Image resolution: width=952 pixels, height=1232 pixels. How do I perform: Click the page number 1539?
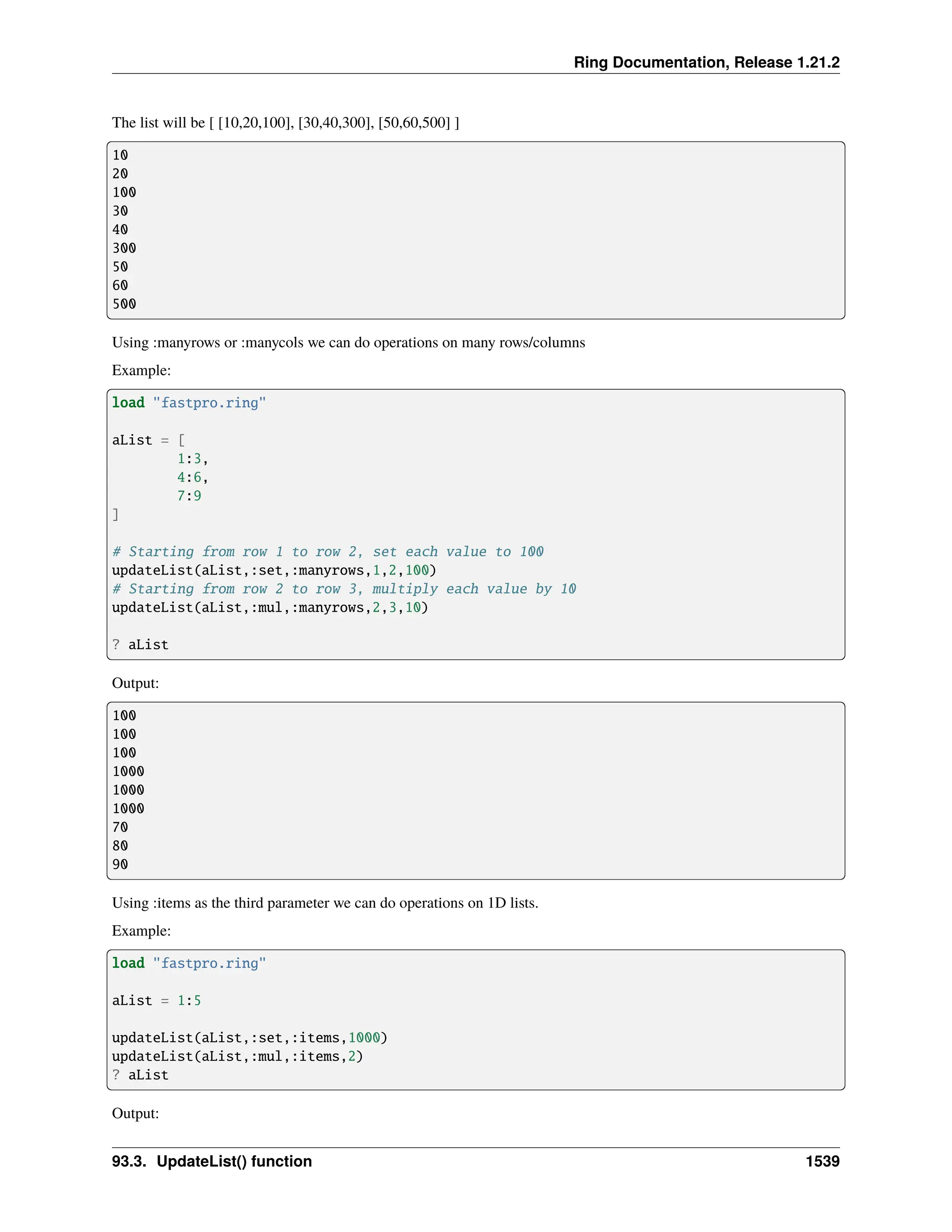click(822, 1161)
